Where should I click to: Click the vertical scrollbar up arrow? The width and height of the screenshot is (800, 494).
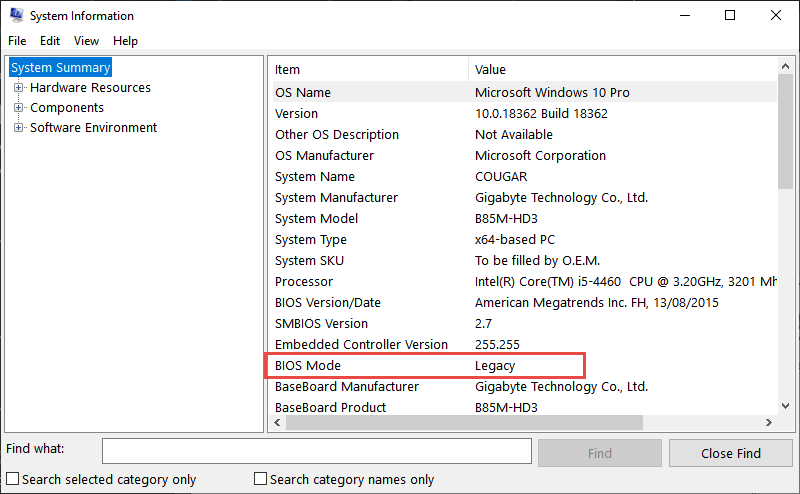coord(786,66)
